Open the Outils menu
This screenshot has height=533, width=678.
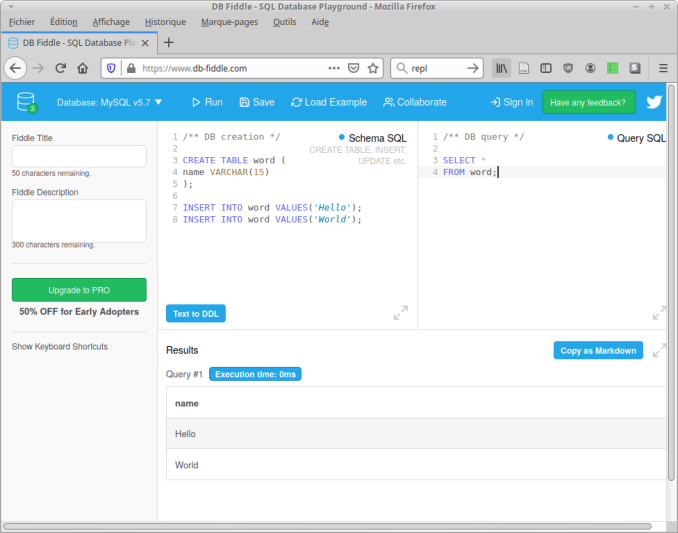tap(285, 22)
